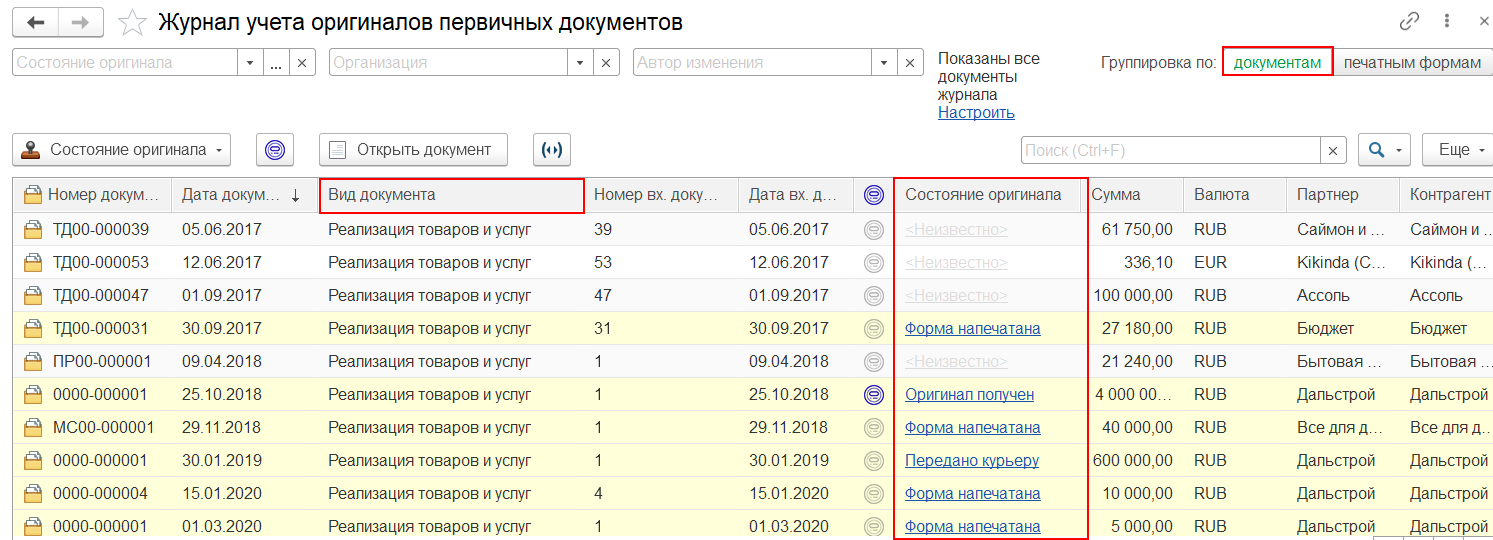Click the back navigation arrow
The height and width of the screenshot is (540, 1493).
[36, 22]
